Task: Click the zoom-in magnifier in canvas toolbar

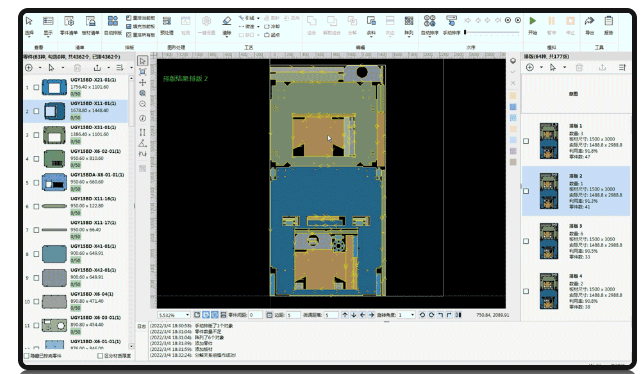Action: point(142,93)
